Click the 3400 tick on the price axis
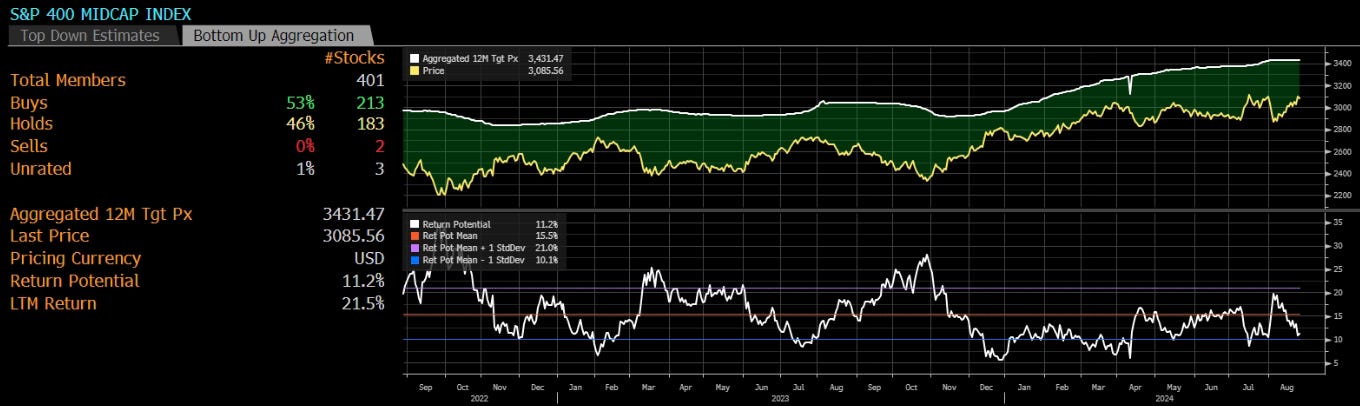1360x406 pixels. click(x=1342, y=63)
